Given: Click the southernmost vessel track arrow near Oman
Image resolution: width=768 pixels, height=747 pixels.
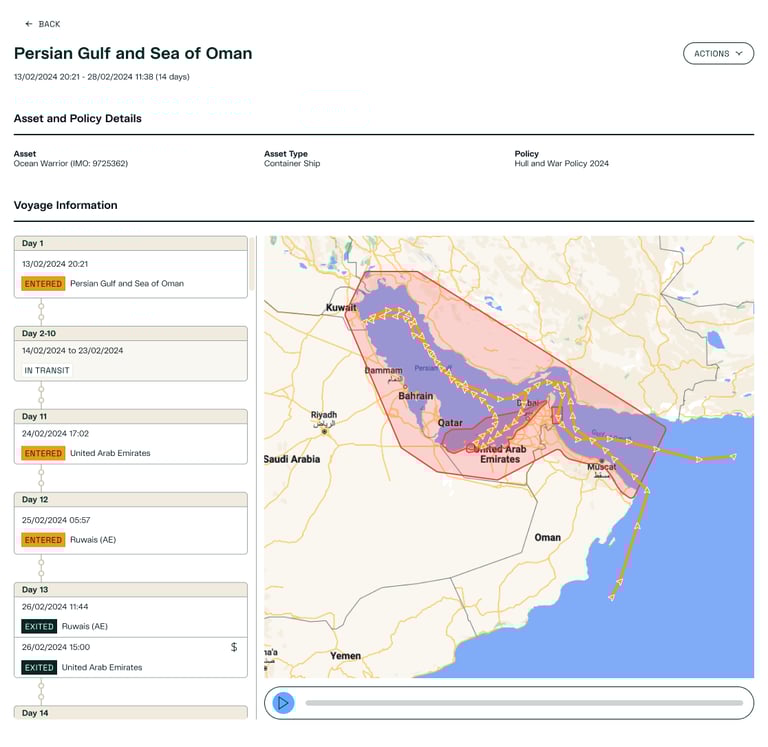Looking at the screenshot, I should pos(611,598).
